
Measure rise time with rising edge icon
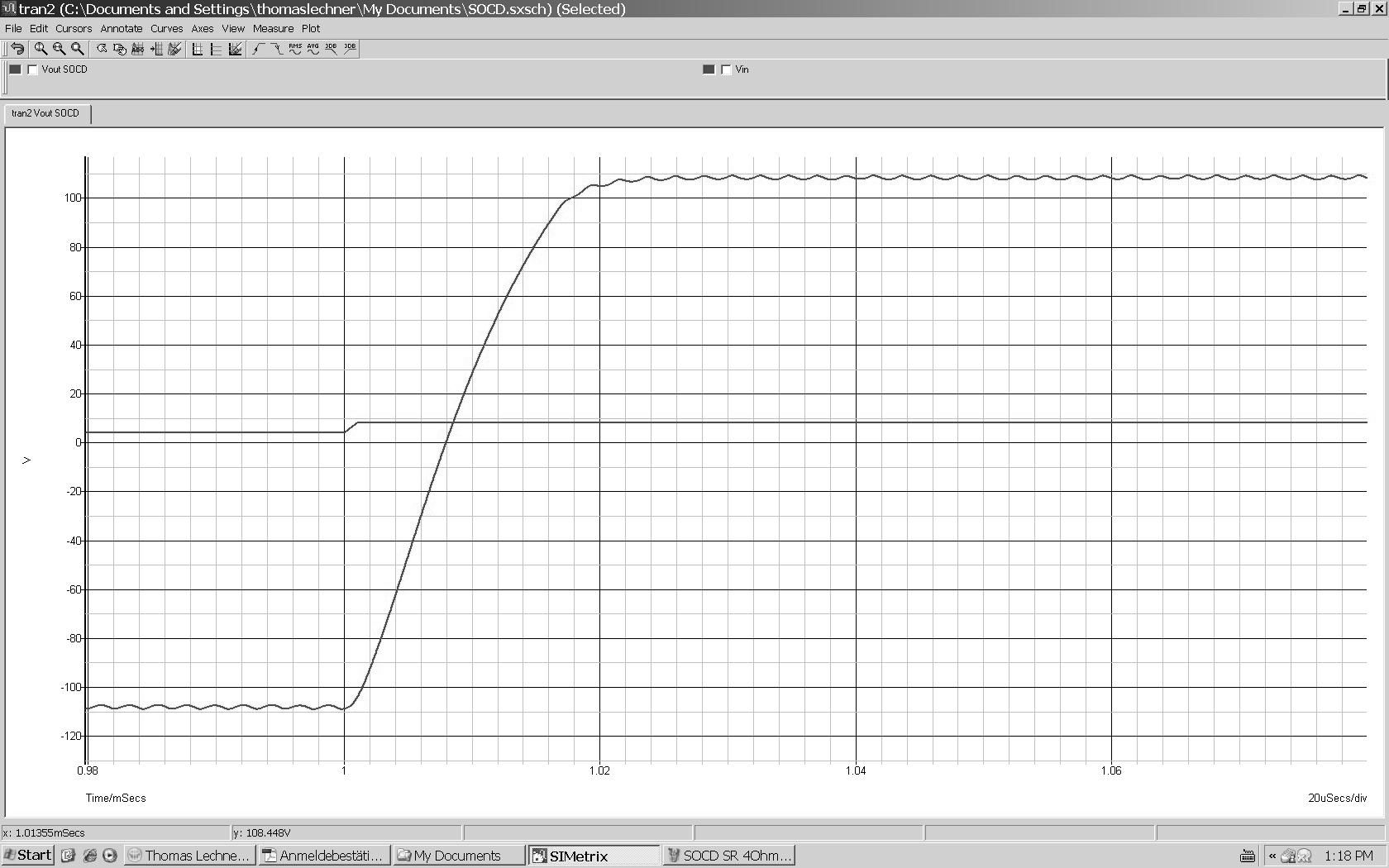tap(258, 49)
